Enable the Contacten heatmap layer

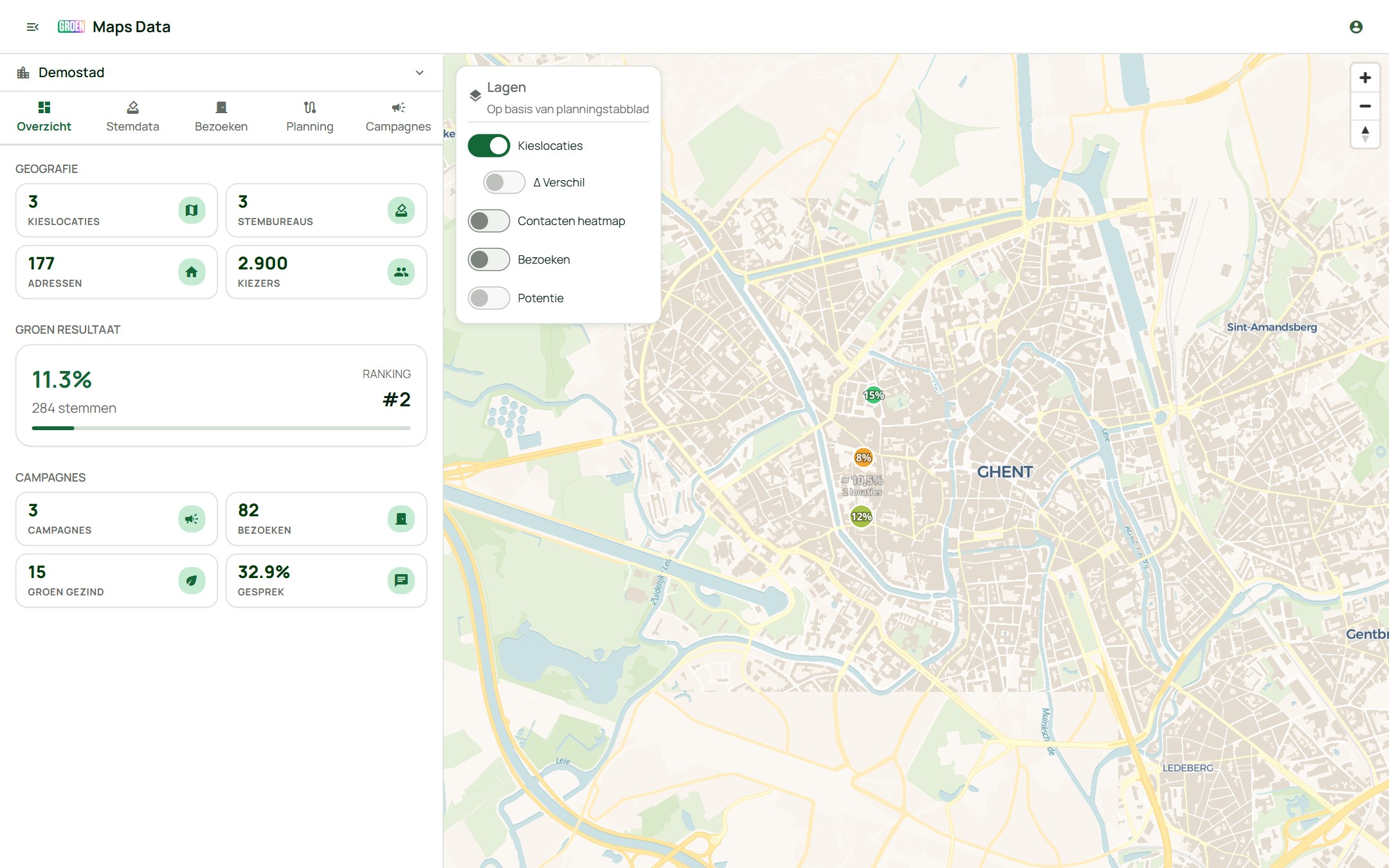489,221
